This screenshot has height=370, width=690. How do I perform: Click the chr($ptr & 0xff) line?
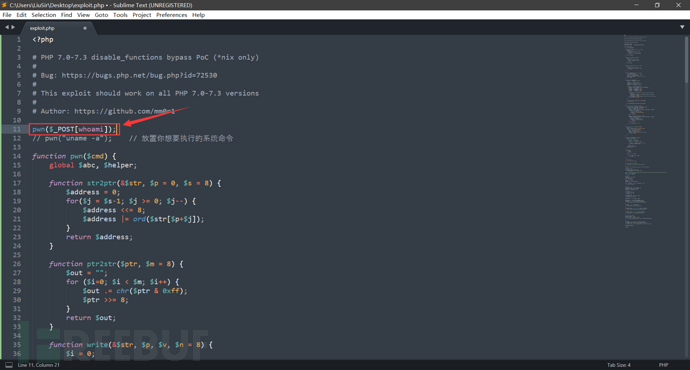tap(135, 291)
